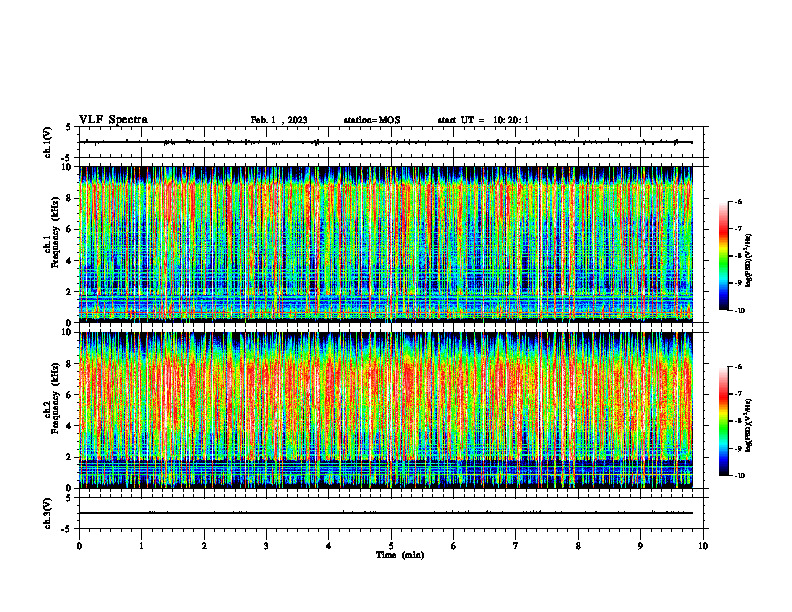Screen dimensions: 792x612
Task: Click the "4" kHz tick on ch.1 frequency axis
Action: coord(70,261)
